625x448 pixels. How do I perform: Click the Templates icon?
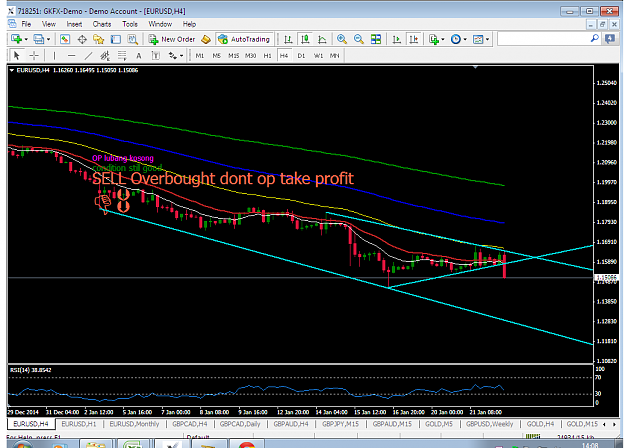coord(478,39)
